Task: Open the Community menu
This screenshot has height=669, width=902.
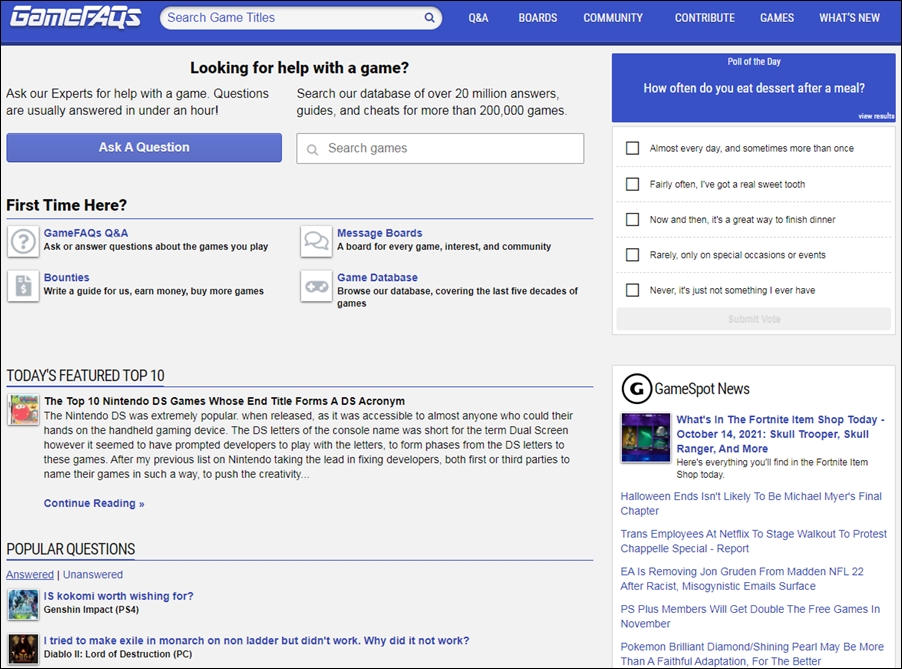Action: click(x=613, y=18)
